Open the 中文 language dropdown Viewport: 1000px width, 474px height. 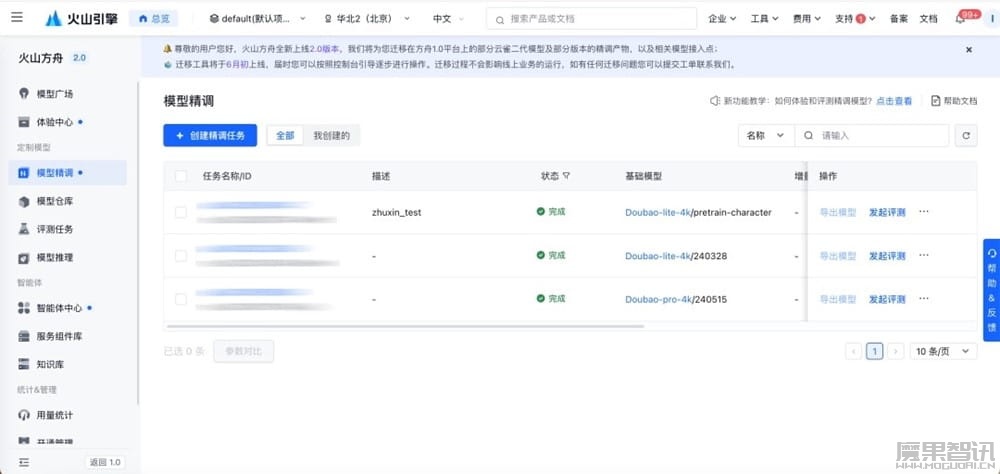pos(448,19)
